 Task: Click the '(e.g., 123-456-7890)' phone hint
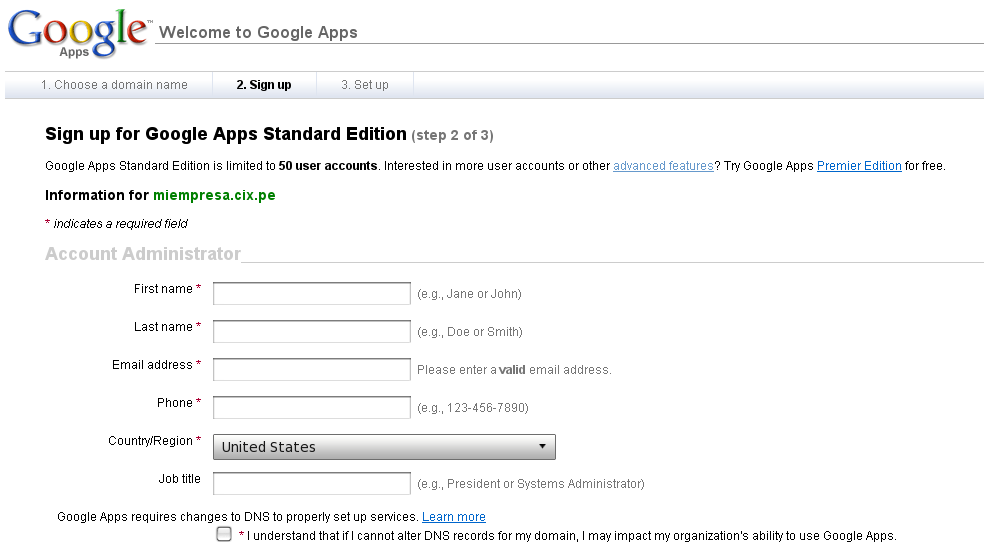(x=473, y=408)
